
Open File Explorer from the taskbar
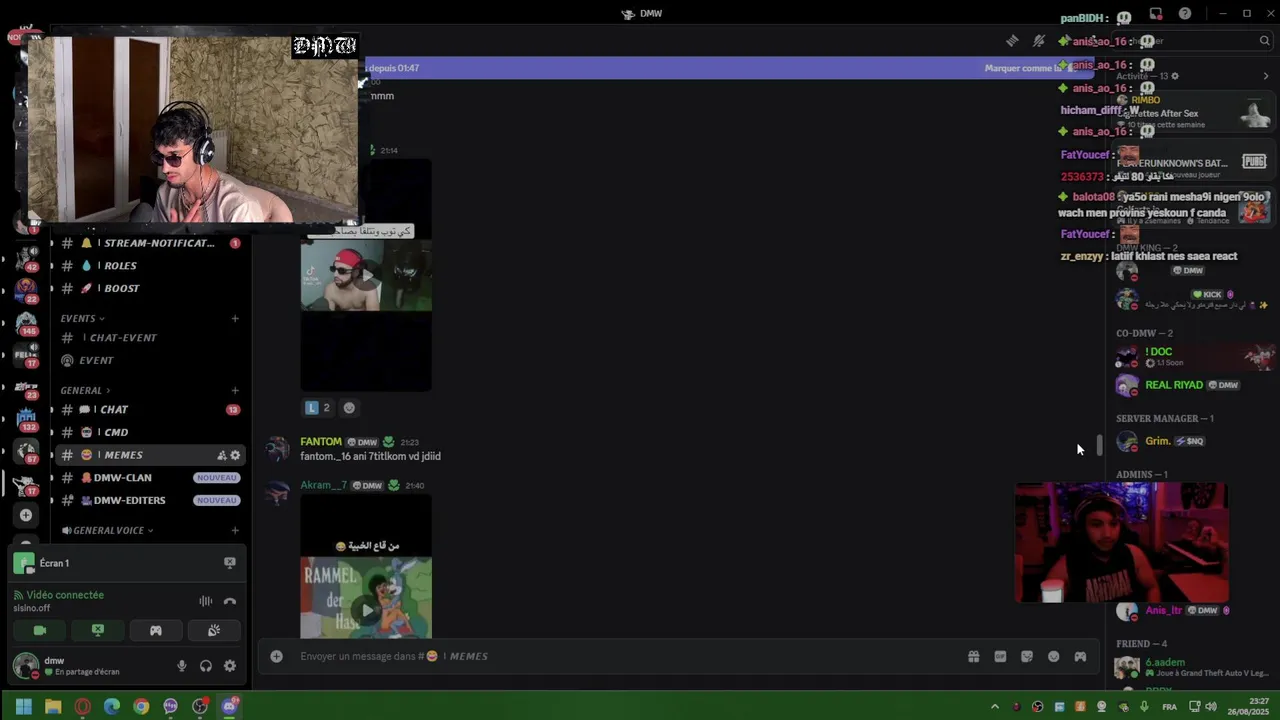[53, 707]
